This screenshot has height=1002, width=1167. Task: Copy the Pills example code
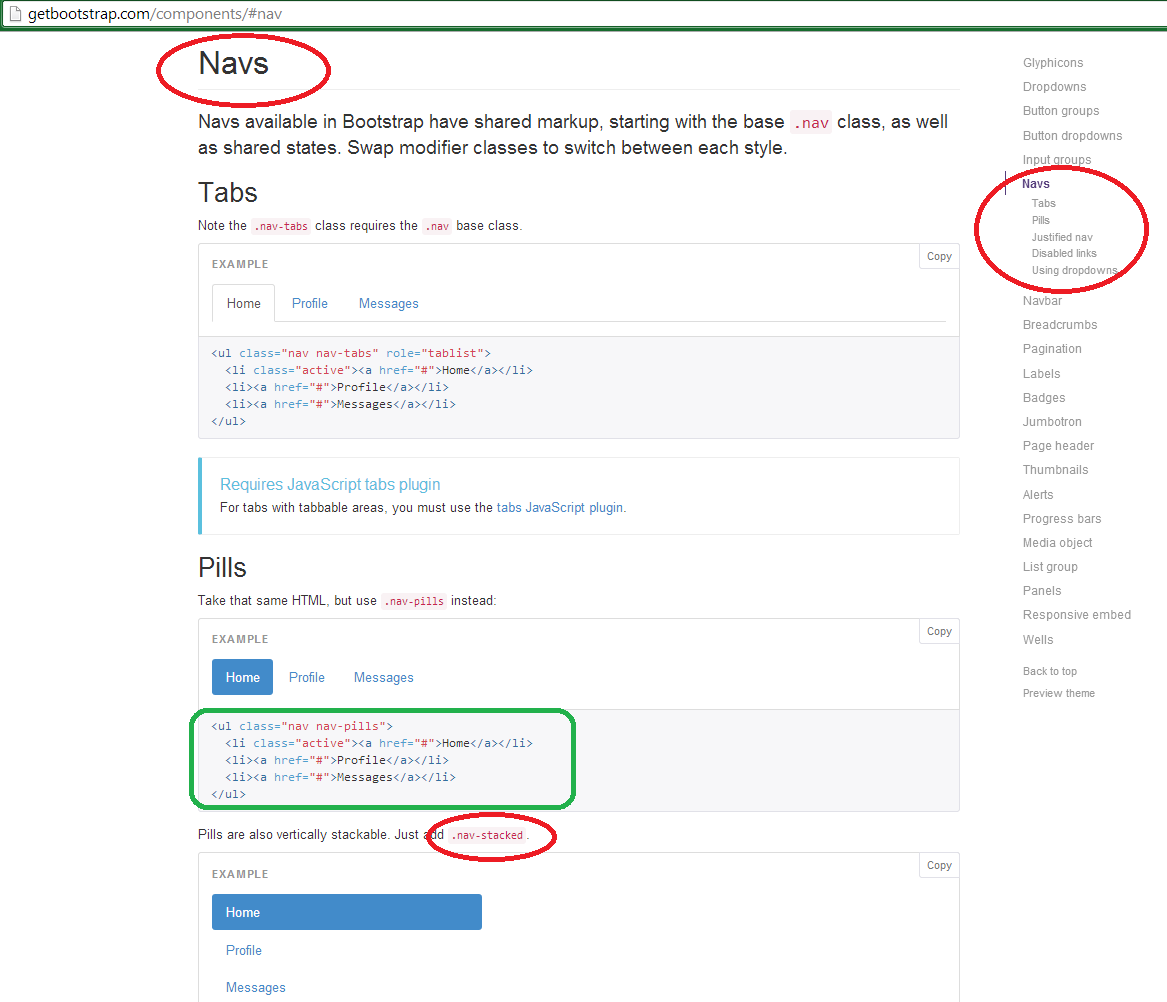937,631
